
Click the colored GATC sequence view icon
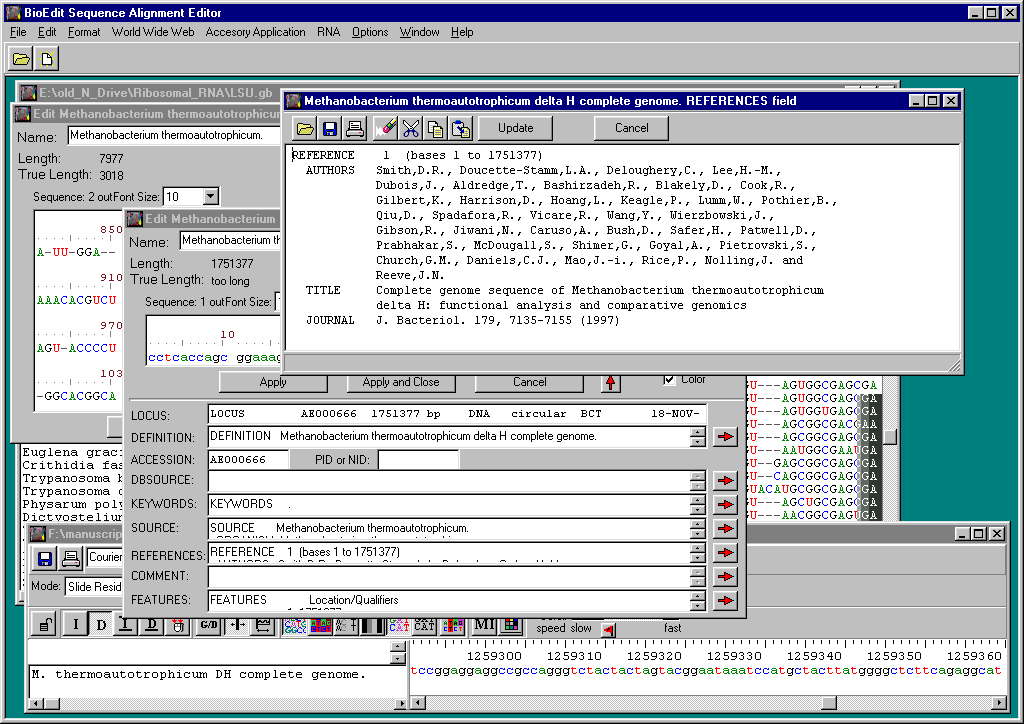point(295,626)
